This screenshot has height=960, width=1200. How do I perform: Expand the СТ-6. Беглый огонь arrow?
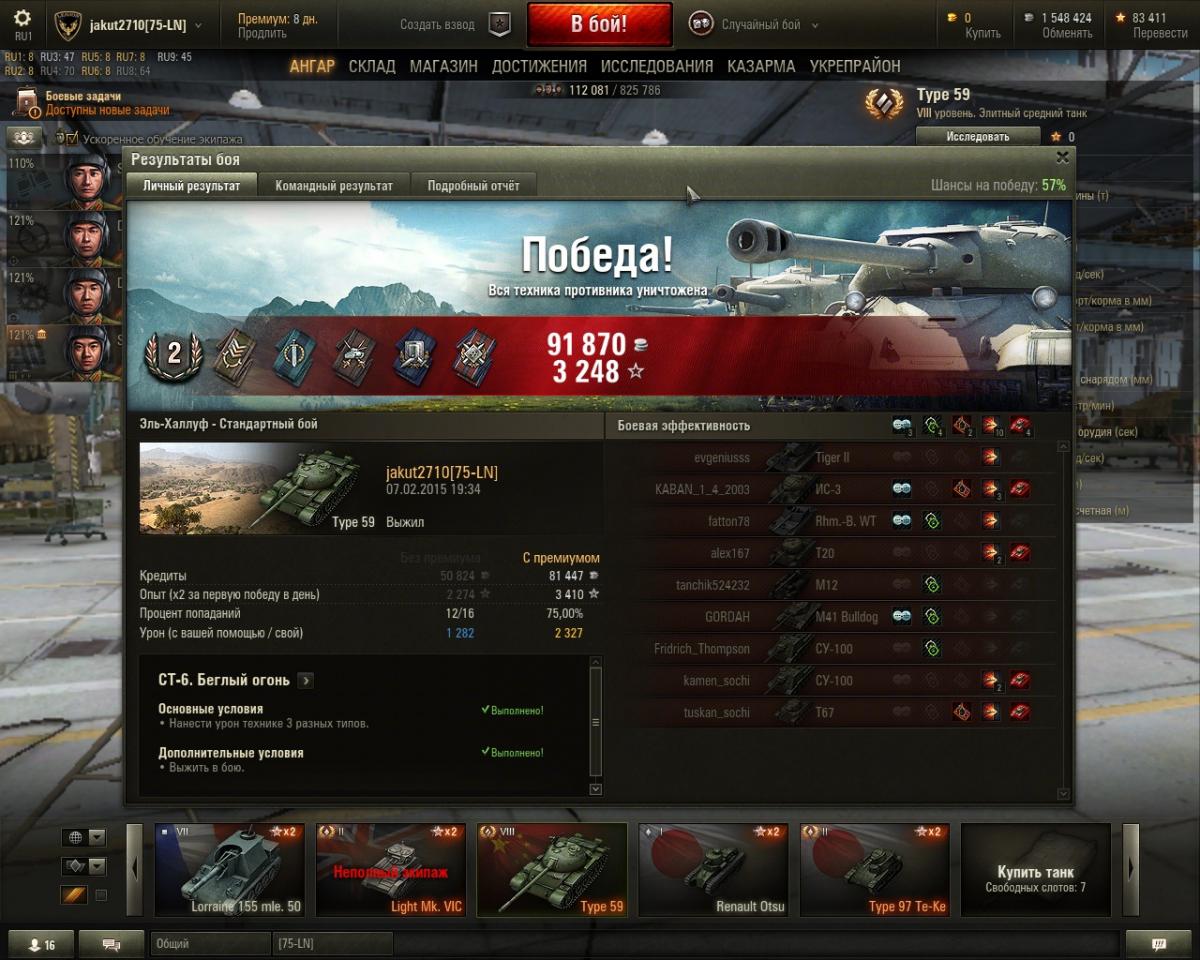click(306, 680)
